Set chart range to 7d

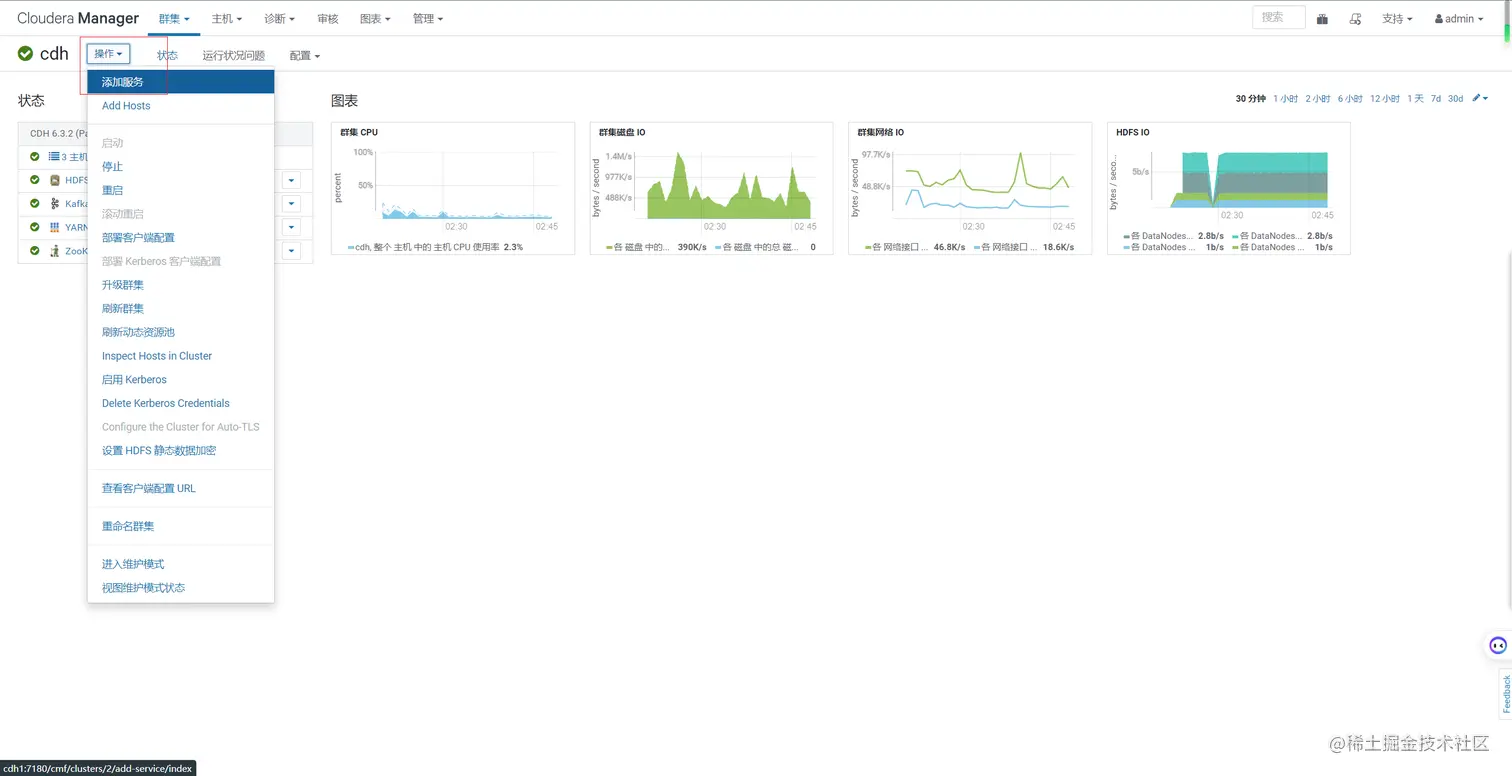click(x=1436, y=99)
